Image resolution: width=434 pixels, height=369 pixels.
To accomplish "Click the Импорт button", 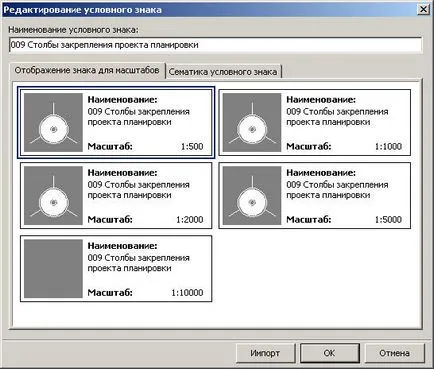I will pos(265,353).
